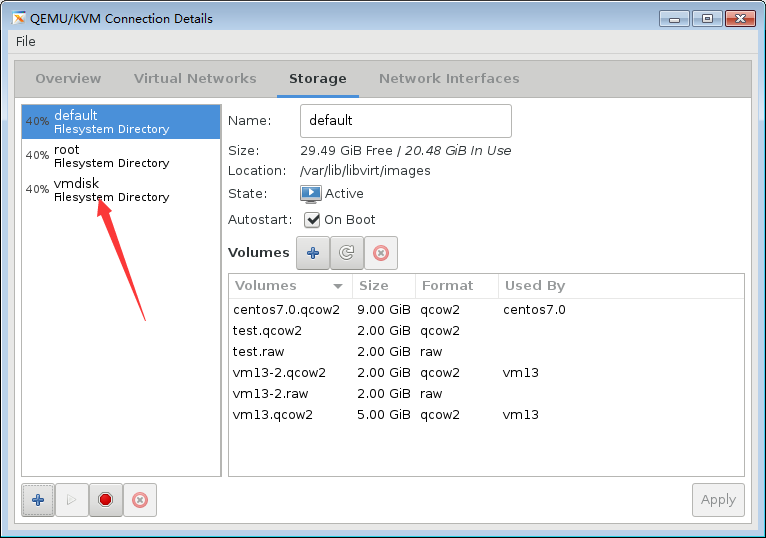The height and width of the screenshot is (538, 766).
Task: Click the start pool play icon
Action: pyautogui.click(x=72, y=500)
